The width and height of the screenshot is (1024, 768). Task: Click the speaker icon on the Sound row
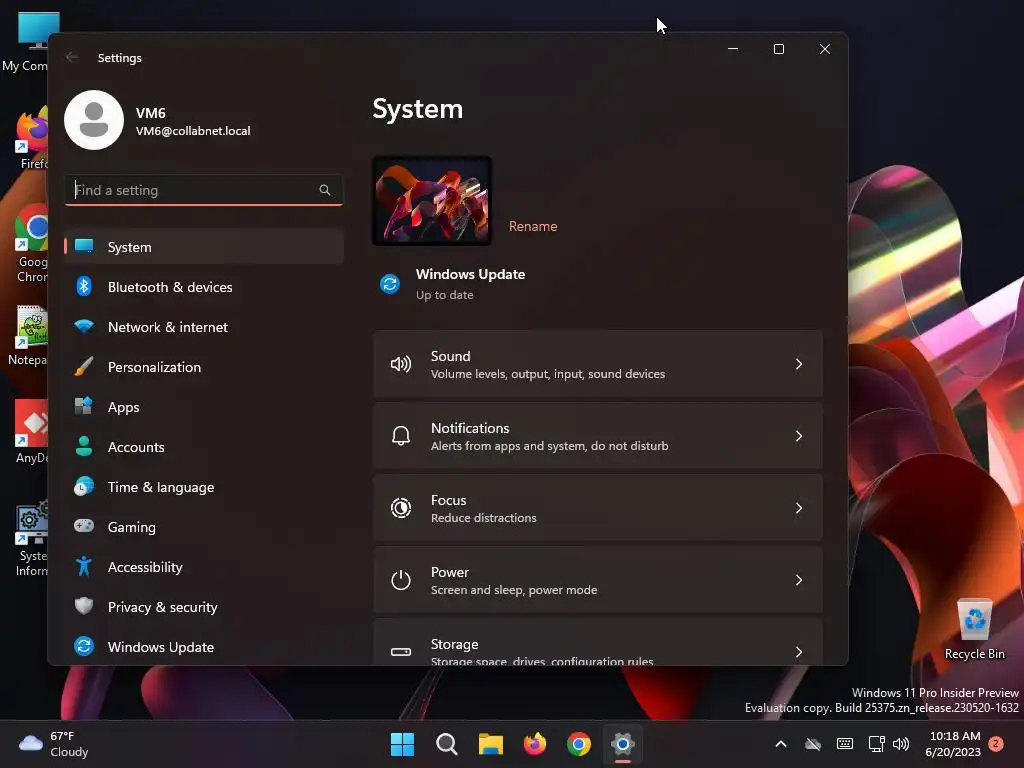pos(401,364)
